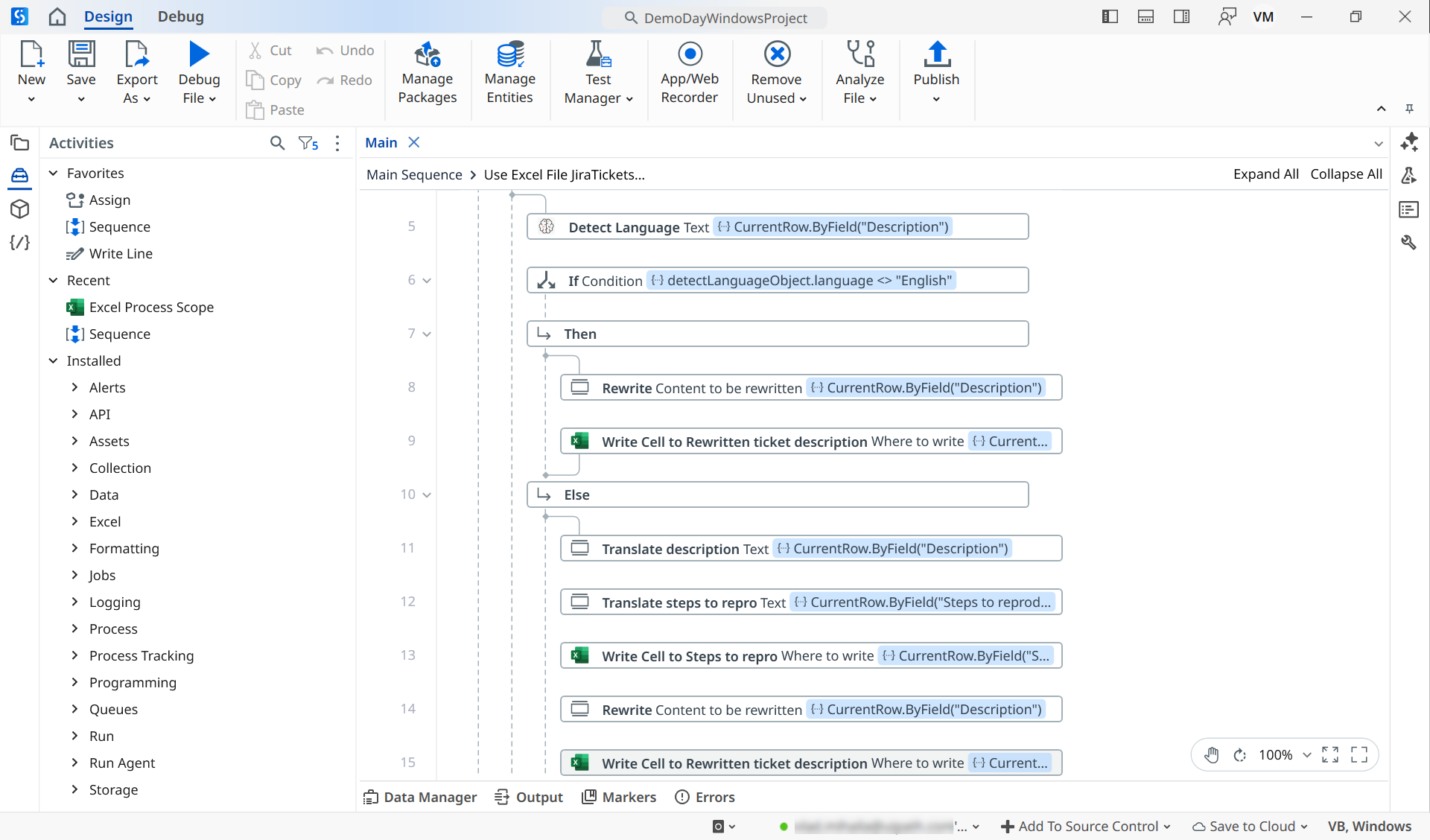Enable pan mode hand icon

click(x=1212, y=755)
